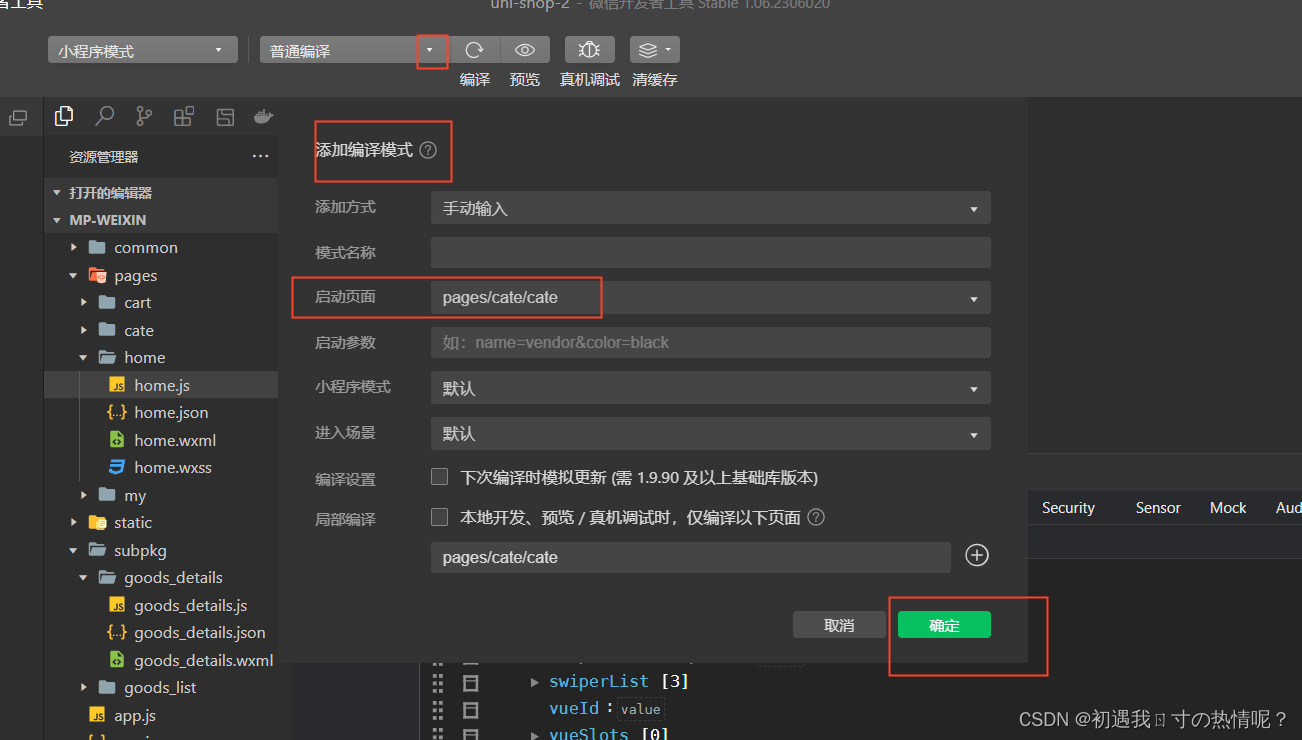Click the Docker whale icon in sidebar

tap(264, 116)
